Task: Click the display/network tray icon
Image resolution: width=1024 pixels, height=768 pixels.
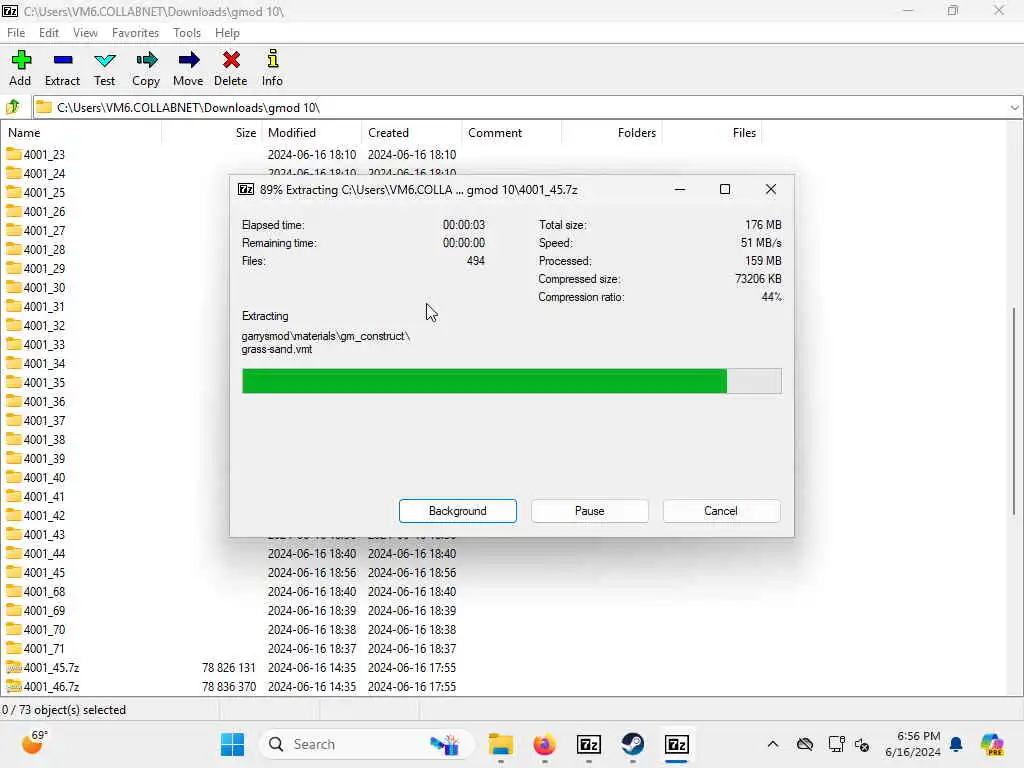Action: point(836,744)
